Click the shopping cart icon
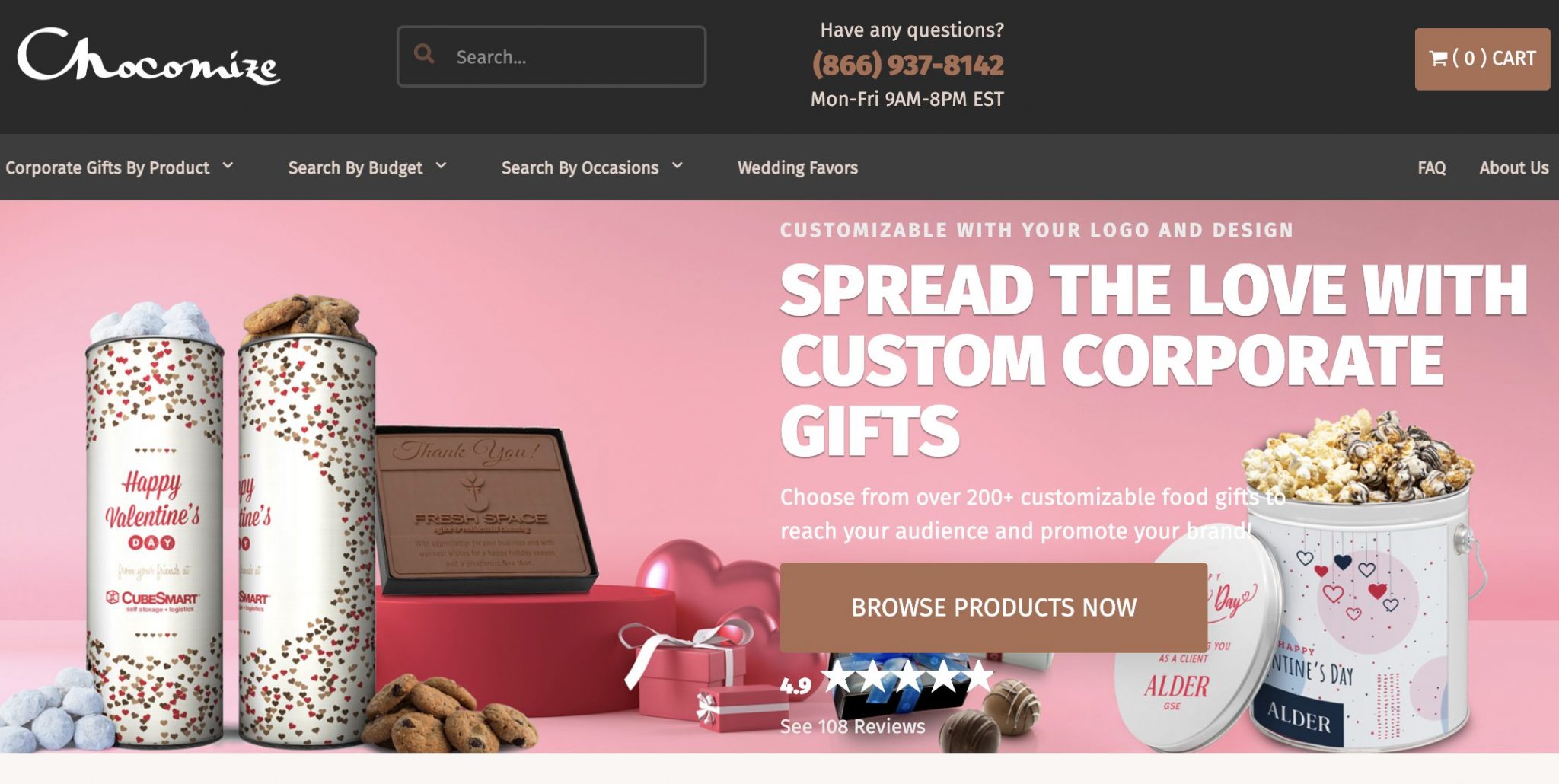This screenshot has height=784, width=1559. [1438, 59]
